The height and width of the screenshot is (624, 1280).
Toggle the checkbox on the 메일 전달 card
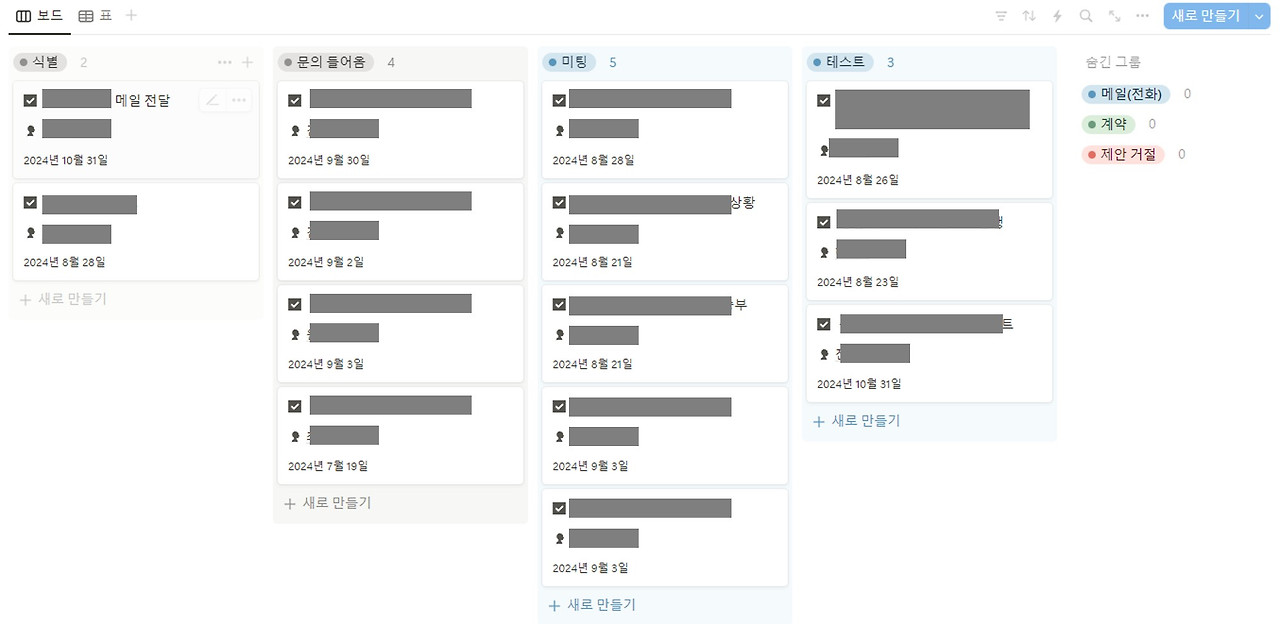pyautogui.click(x=29, y=99)
